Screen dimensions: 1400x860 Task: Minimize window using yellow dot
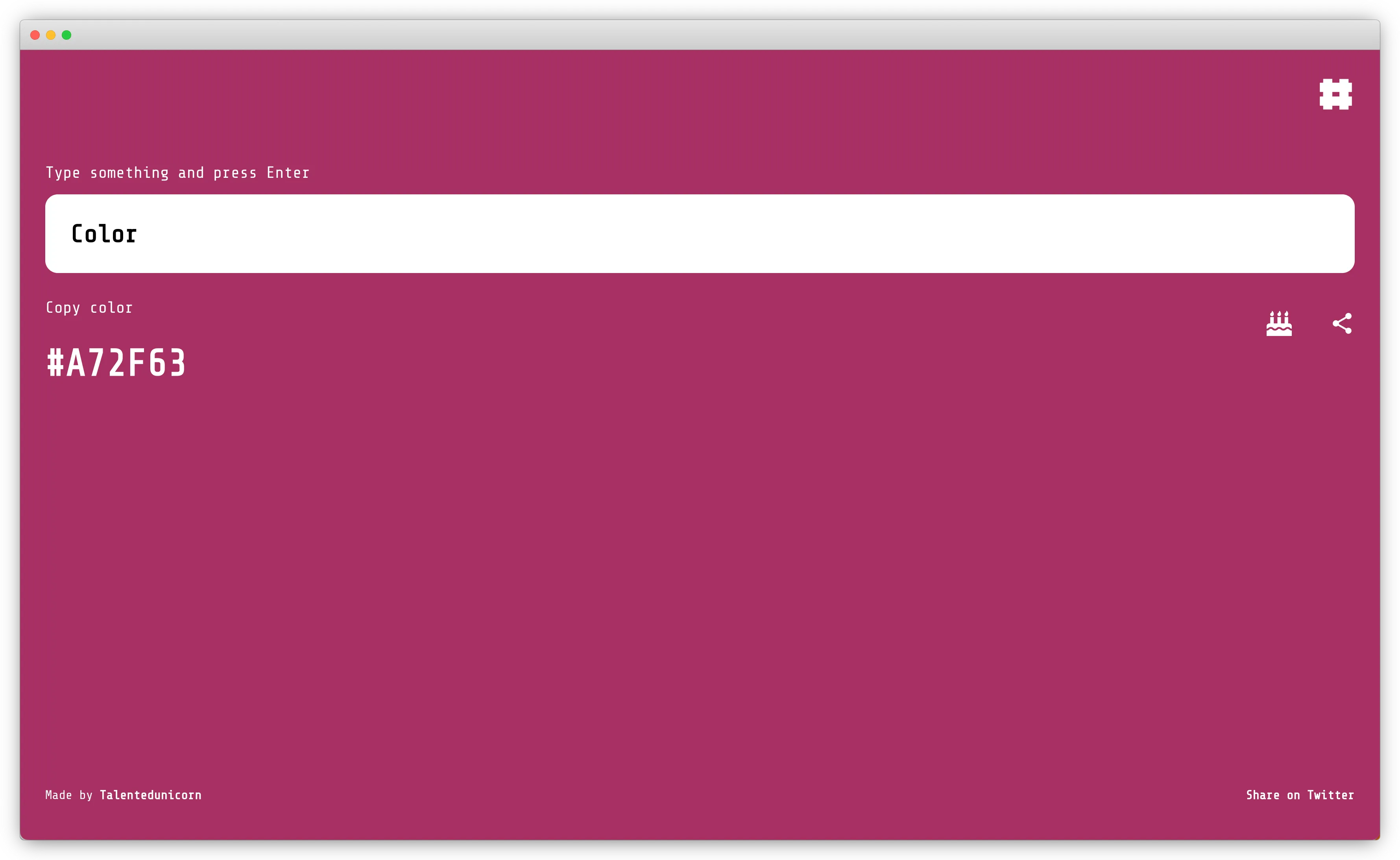point(51,35)
